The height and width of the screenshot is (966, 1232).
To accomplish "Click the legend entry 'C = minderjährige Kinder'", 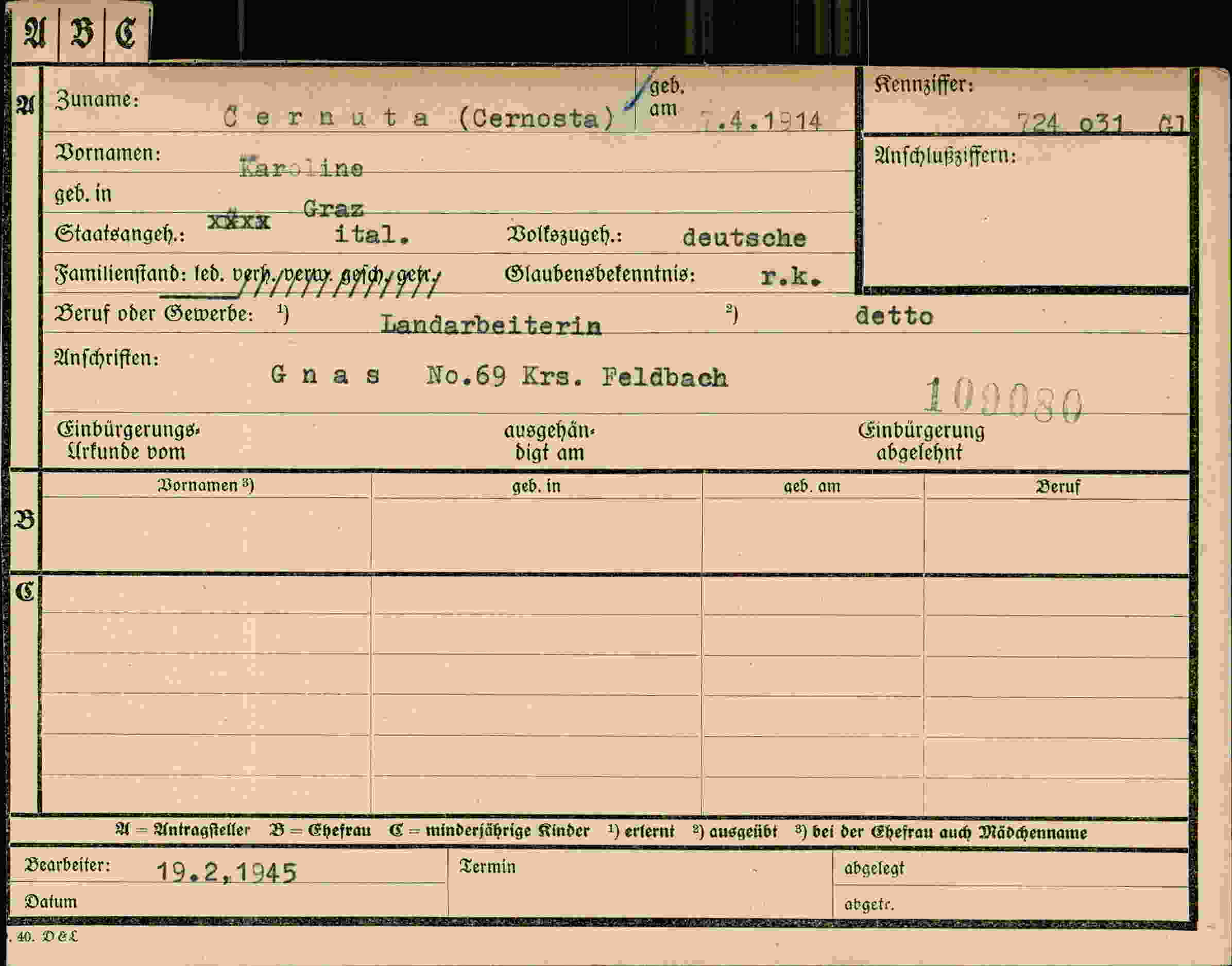I will point(489,831).
